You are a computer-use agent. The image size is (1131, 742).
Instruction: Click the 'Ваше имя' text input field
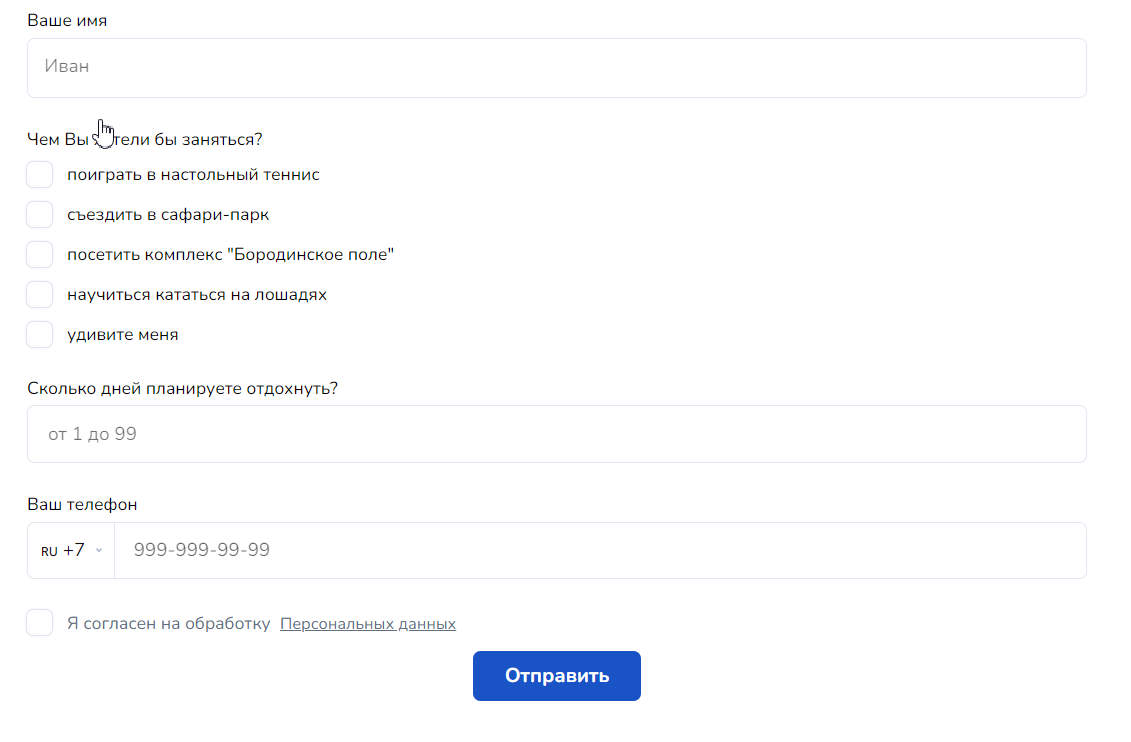pos(556,68)
